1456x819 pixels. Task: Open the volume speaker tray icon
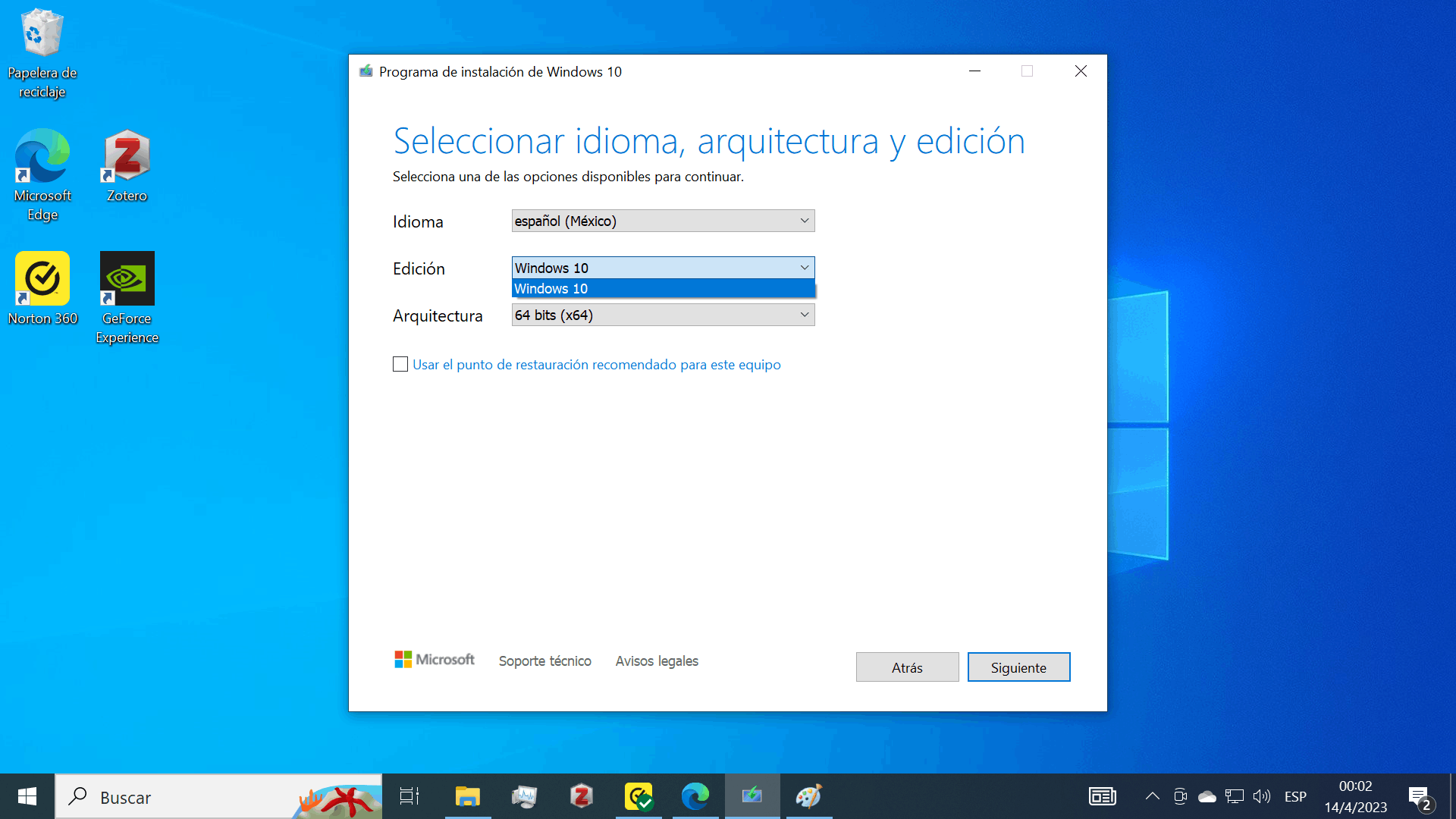(1262, 796)
